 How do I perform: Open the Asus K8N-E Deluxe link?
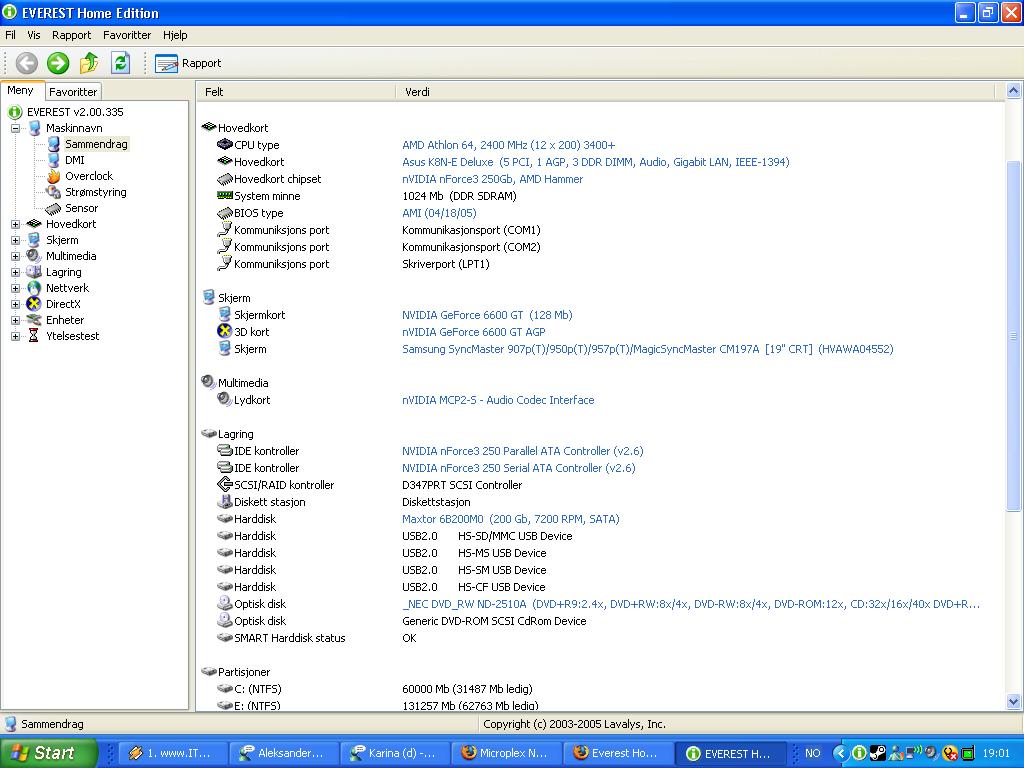tap(596, 163)
